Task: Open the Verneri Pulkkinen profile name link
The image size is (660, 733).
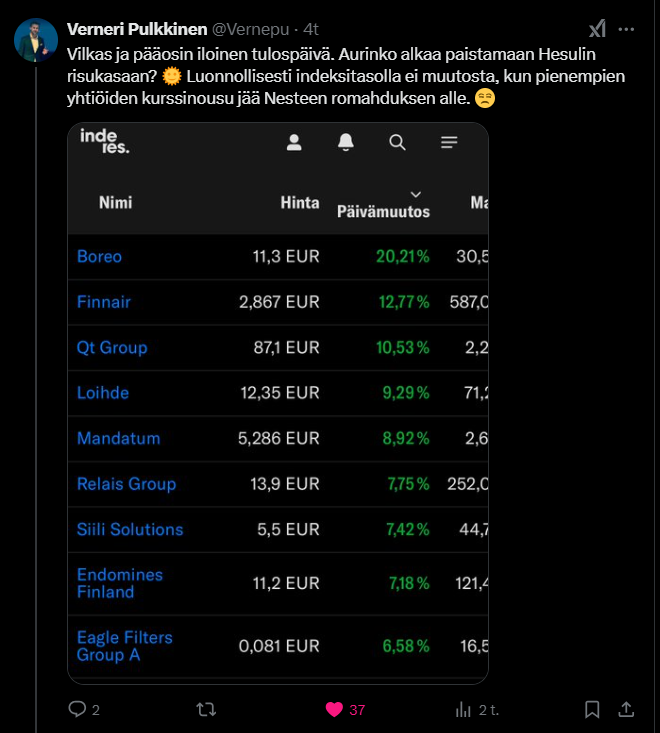Action: coord(137,28)
